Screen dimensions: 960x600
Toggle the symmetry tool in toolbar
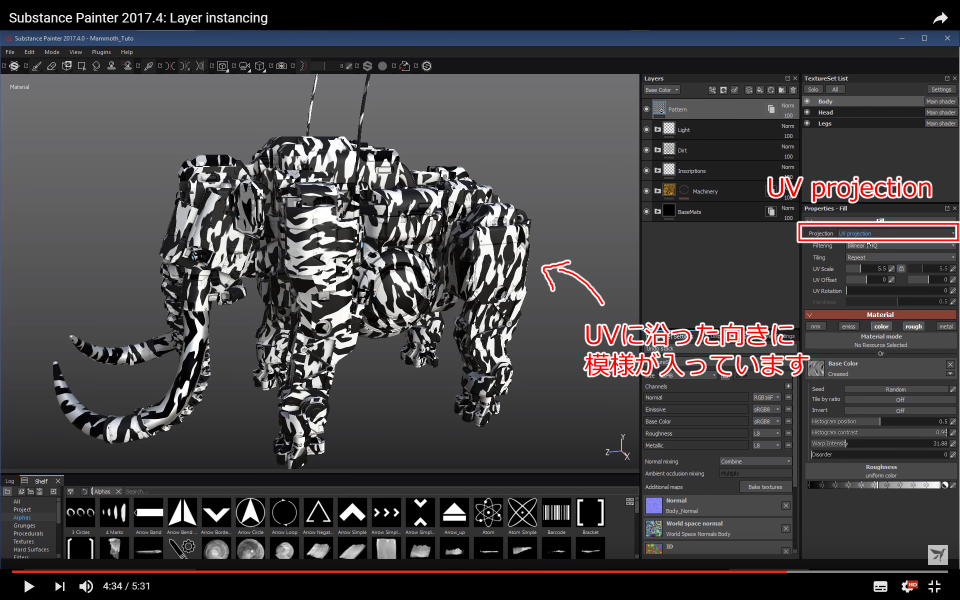pyautogui.click(x=170, y=66)
